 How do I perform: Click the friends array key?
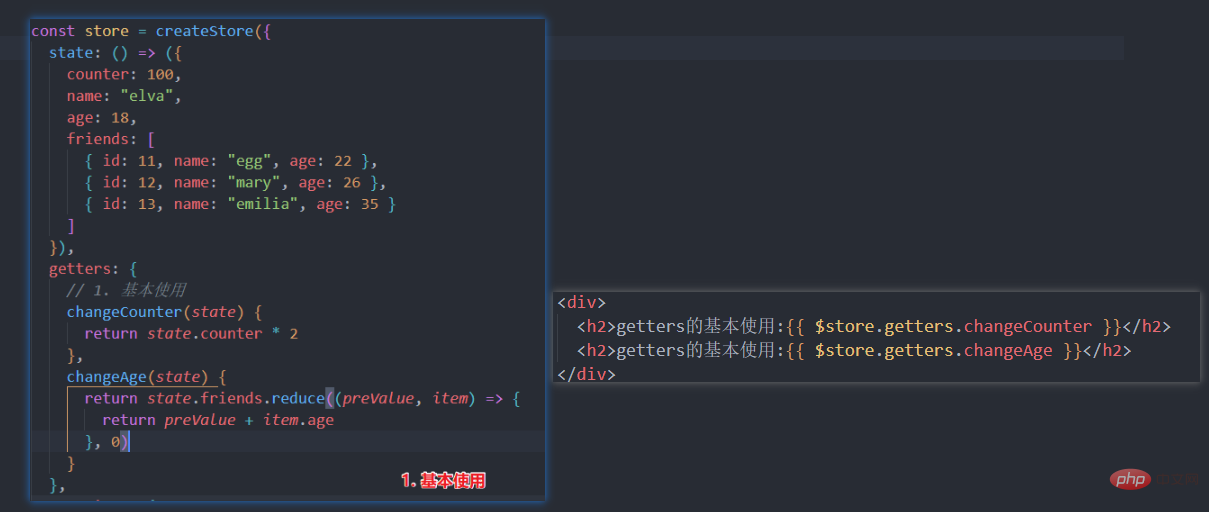98,139
